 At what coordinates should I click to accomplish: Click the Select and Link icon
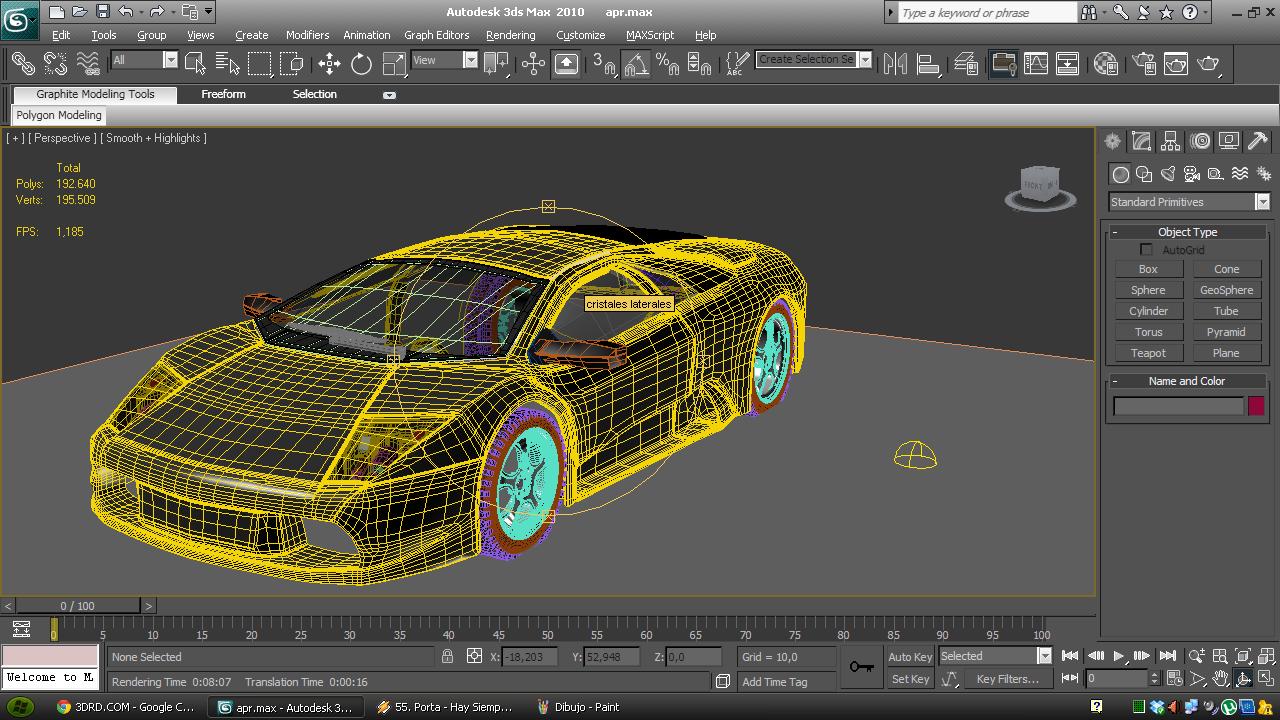[x=23, y=64]
